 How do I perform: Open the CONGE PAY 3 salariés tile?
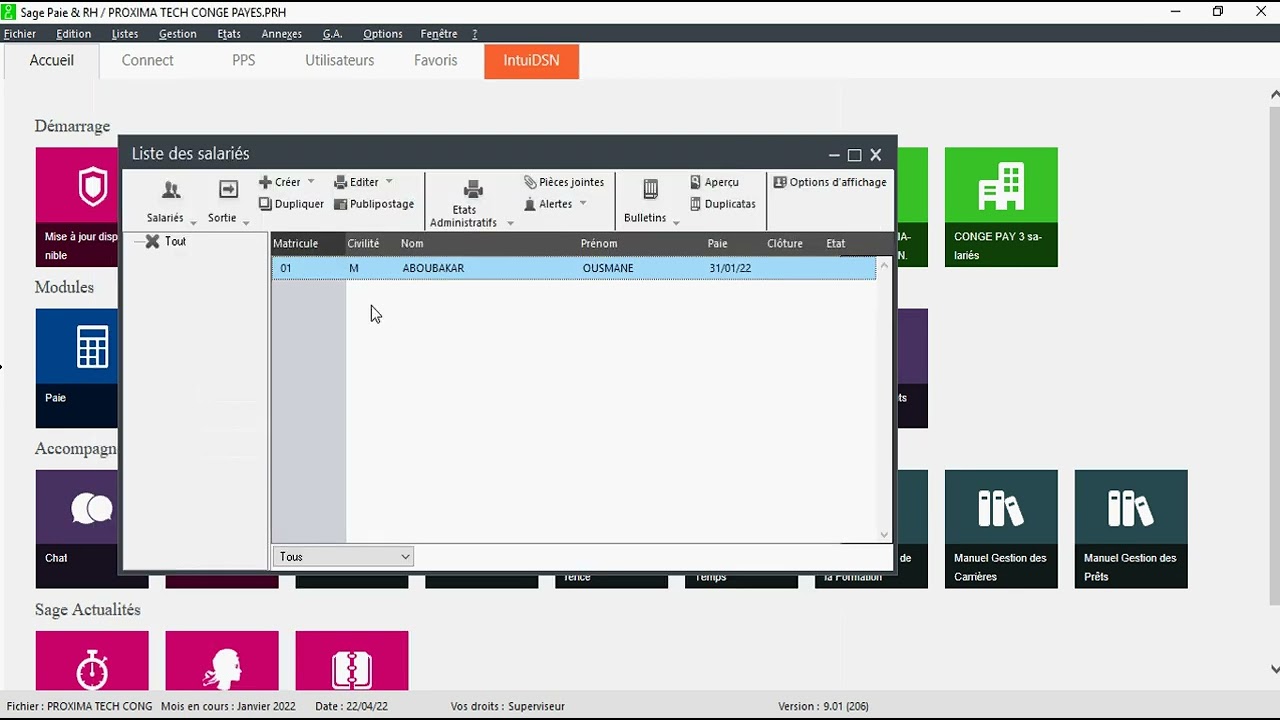click(x=1001, y=207)
